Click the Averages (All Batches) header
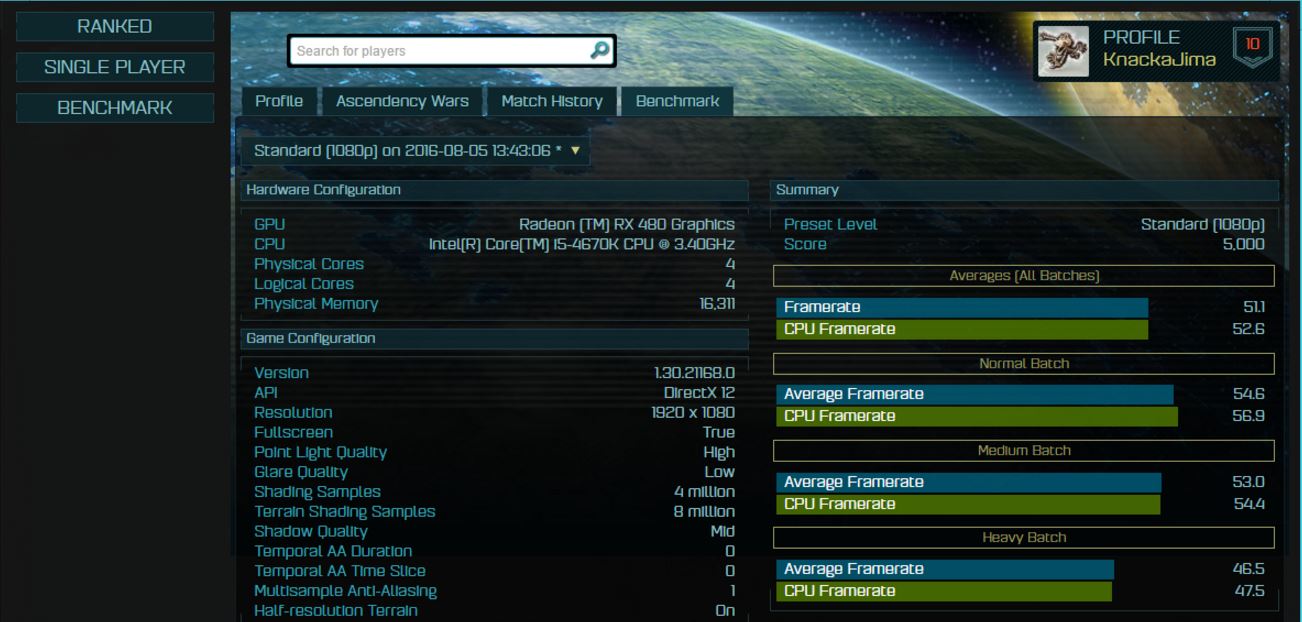 1024,276
